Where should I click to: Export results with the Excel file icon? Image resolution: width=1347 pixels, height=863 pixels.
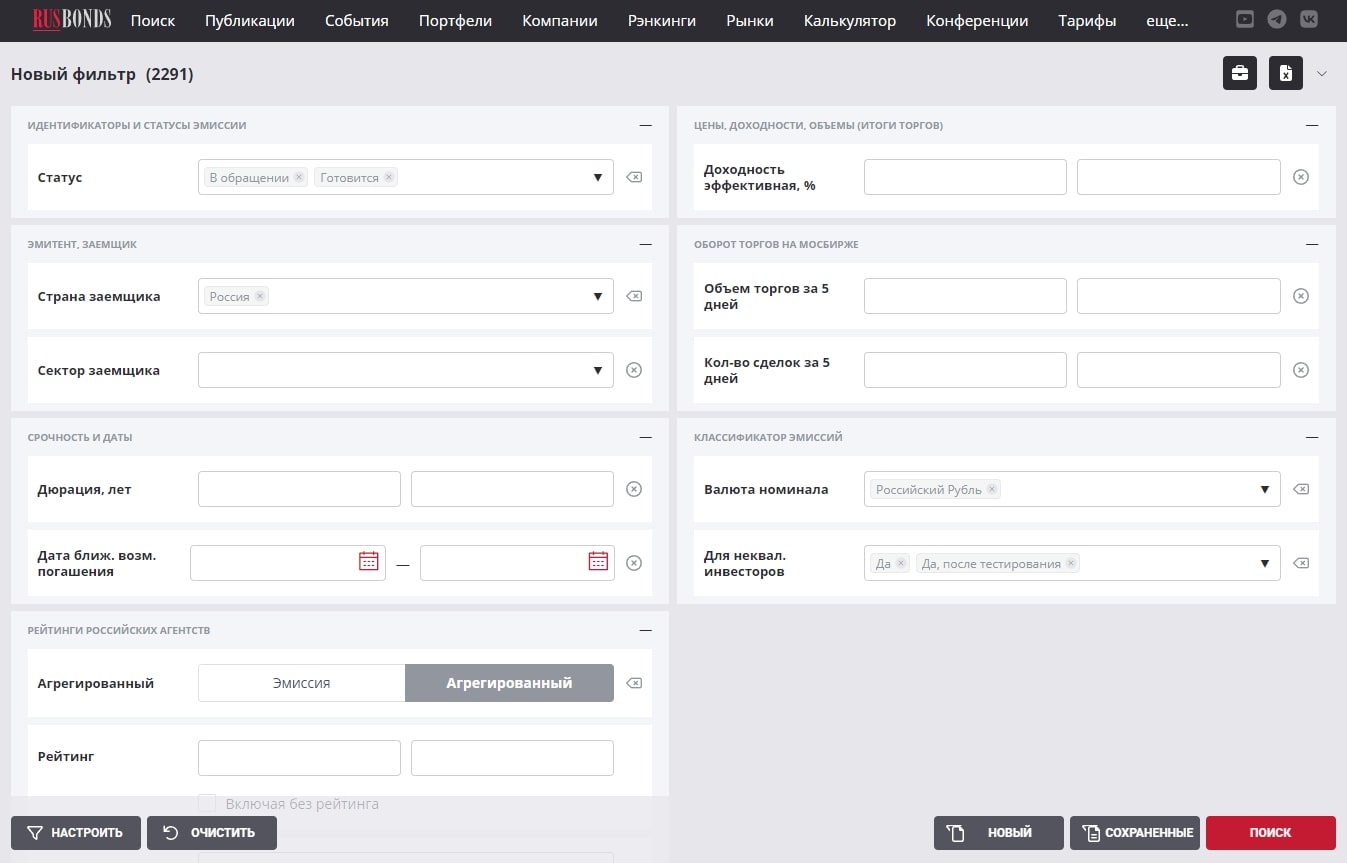[x=1286, y=73]
